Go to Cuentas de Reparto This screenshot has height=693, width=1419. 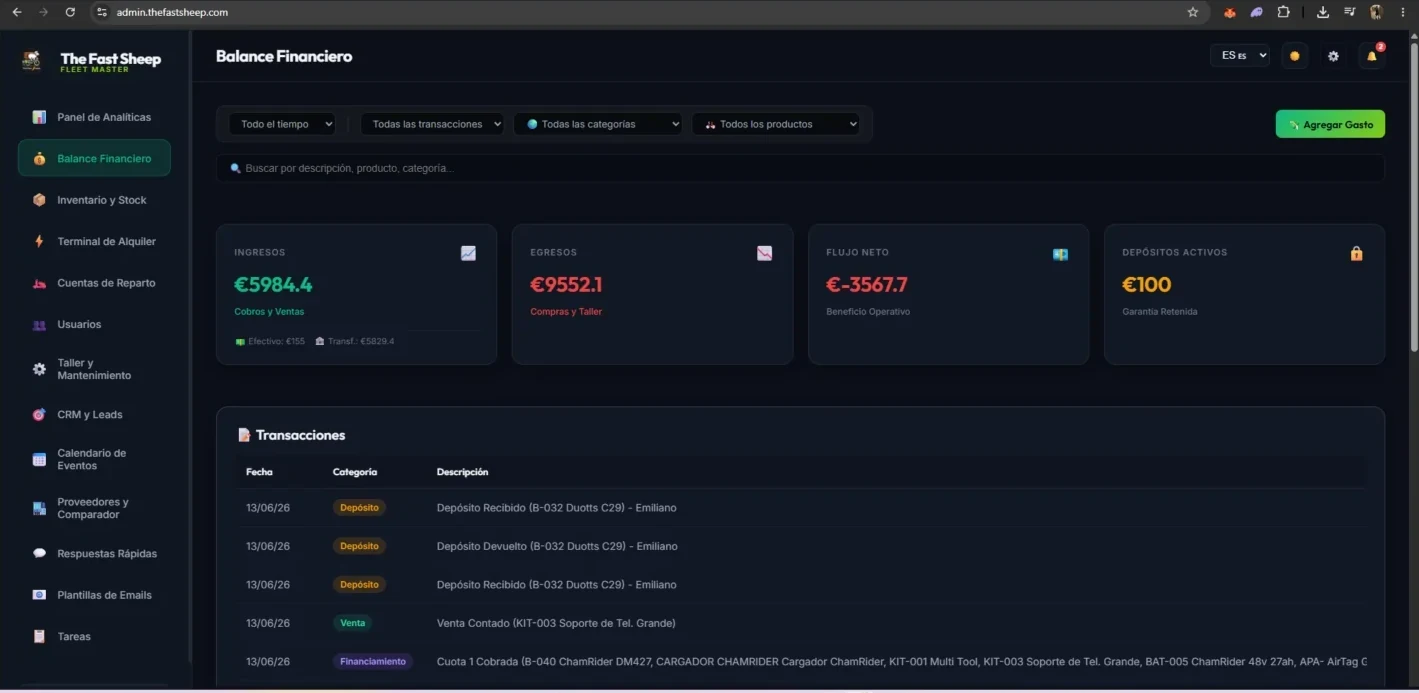94,283
